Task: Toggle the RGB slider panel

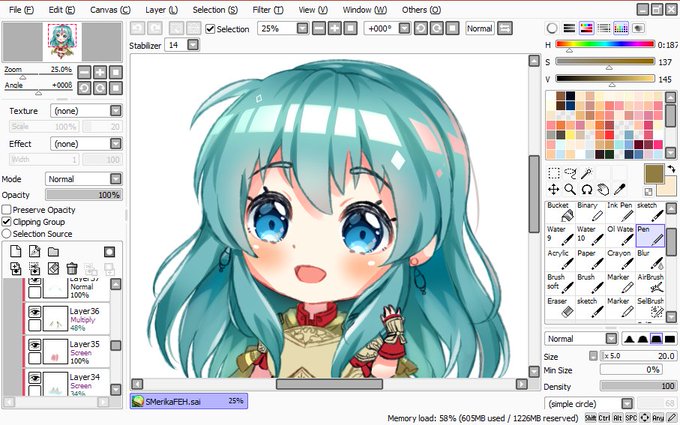Action: coord(569,28)
